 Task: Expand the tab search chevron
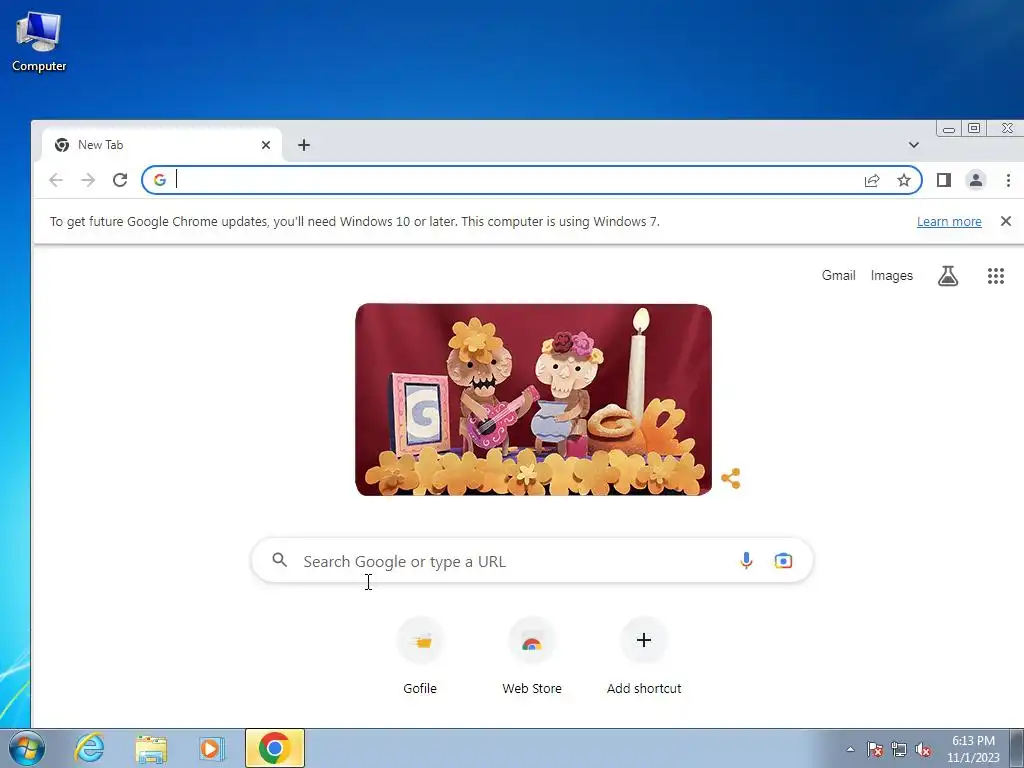point(914,145)
